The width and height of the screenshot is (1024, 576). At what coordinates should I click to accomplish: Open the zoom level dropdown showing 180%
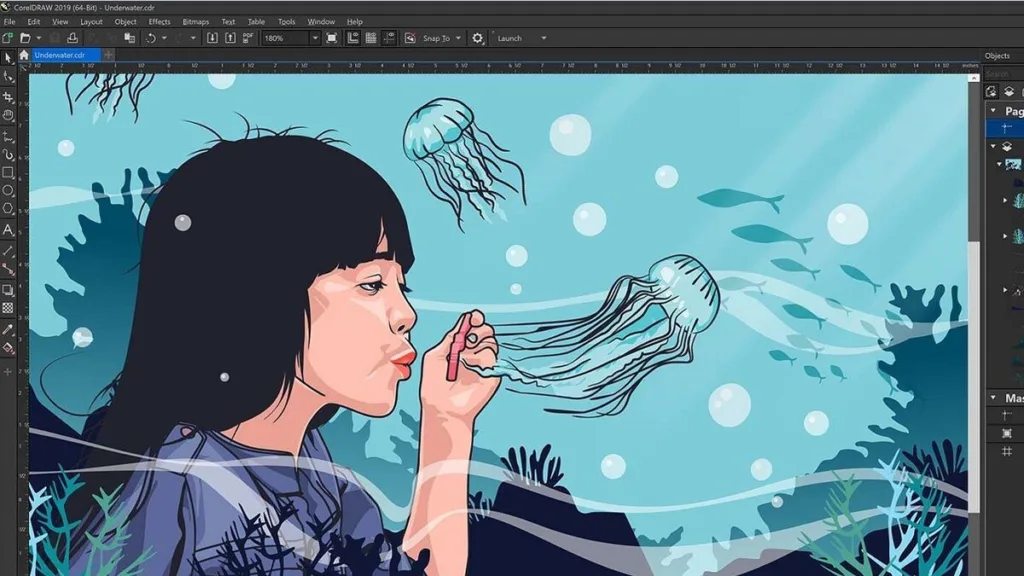tap(314, 38)
